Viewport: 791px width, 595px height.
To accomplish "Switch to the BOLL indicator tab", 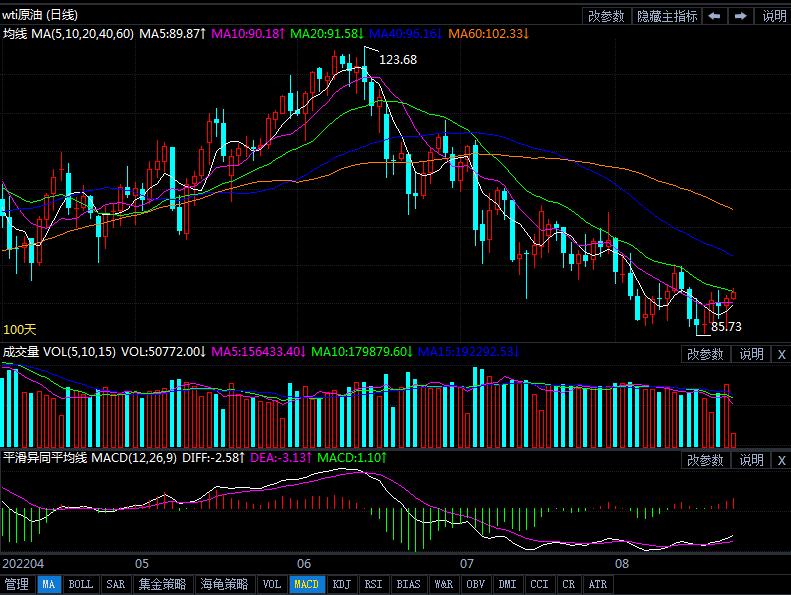I will pos(80,585).
